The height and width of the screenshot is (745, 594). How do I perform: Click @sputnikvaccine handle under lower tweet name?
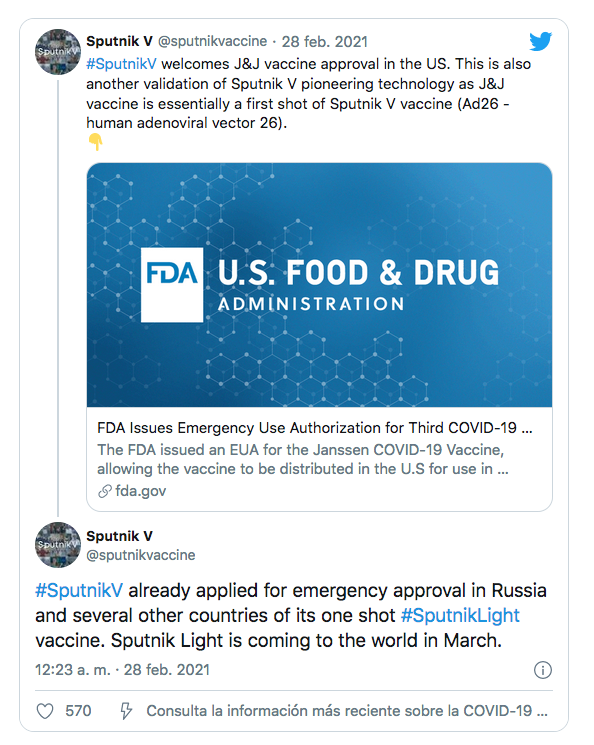141,555
